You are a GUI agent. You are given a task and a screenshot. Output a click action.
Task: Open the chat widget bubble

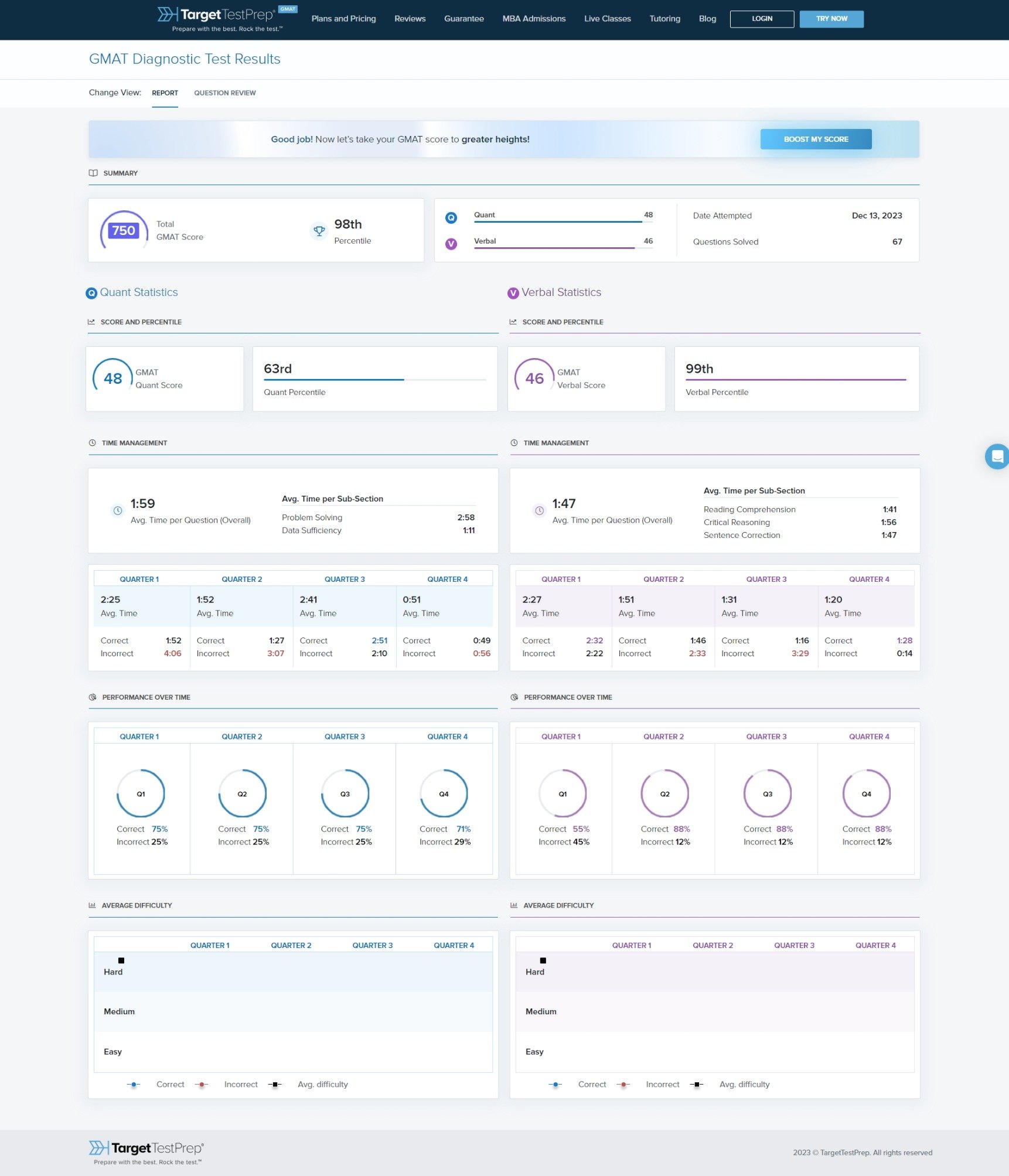pyautogui.click(x=997, y=456)
